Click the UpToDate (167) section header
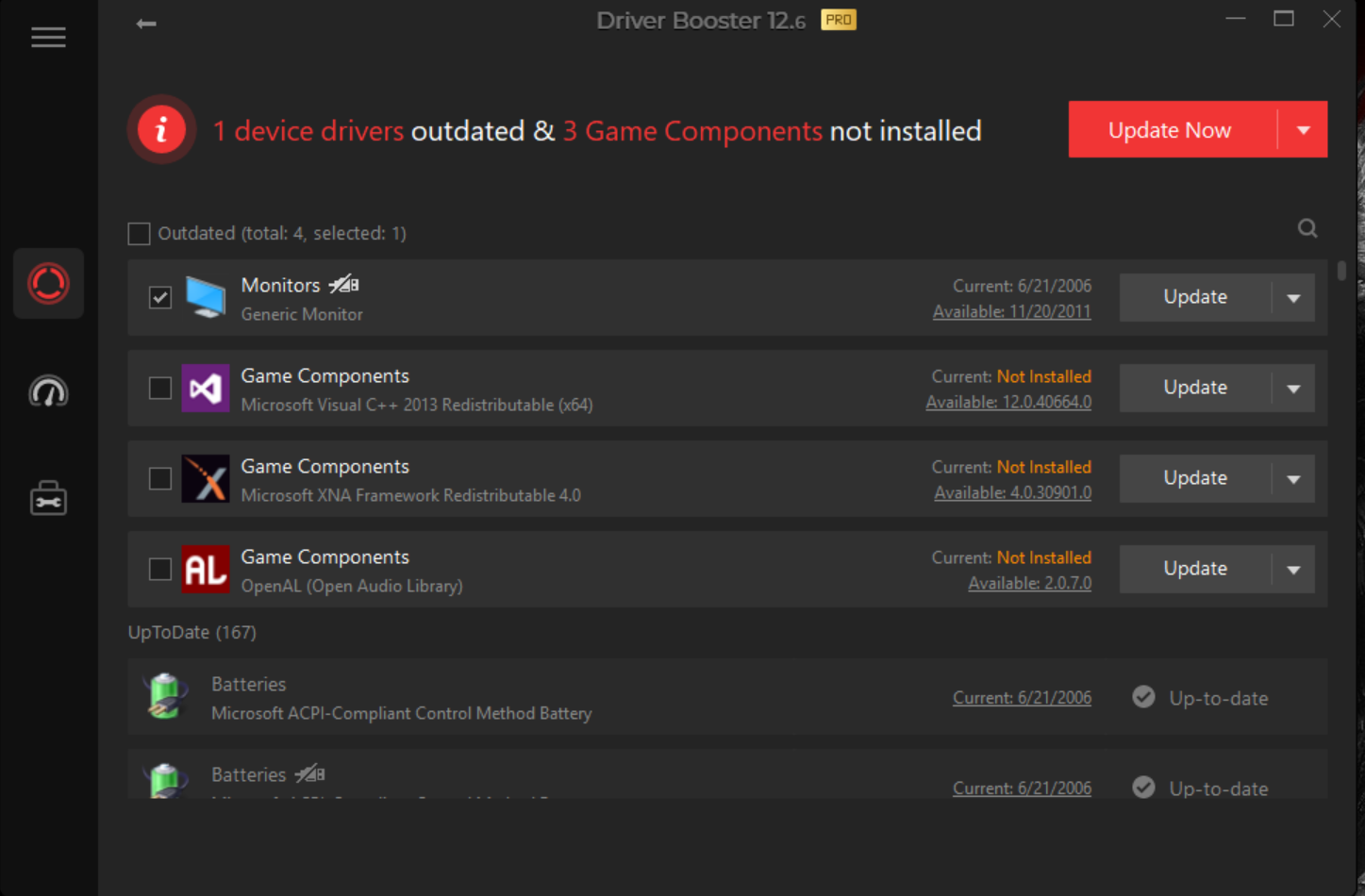The image size is (1365, 896). [192, 632]
